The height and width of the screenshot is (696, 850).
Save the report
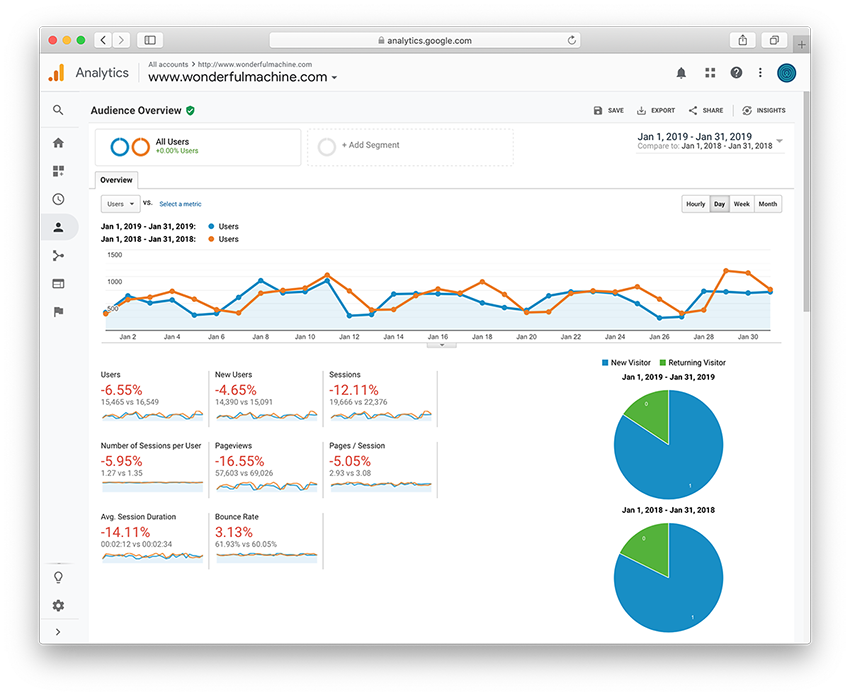pyautogui.click(x=609, y=111)
